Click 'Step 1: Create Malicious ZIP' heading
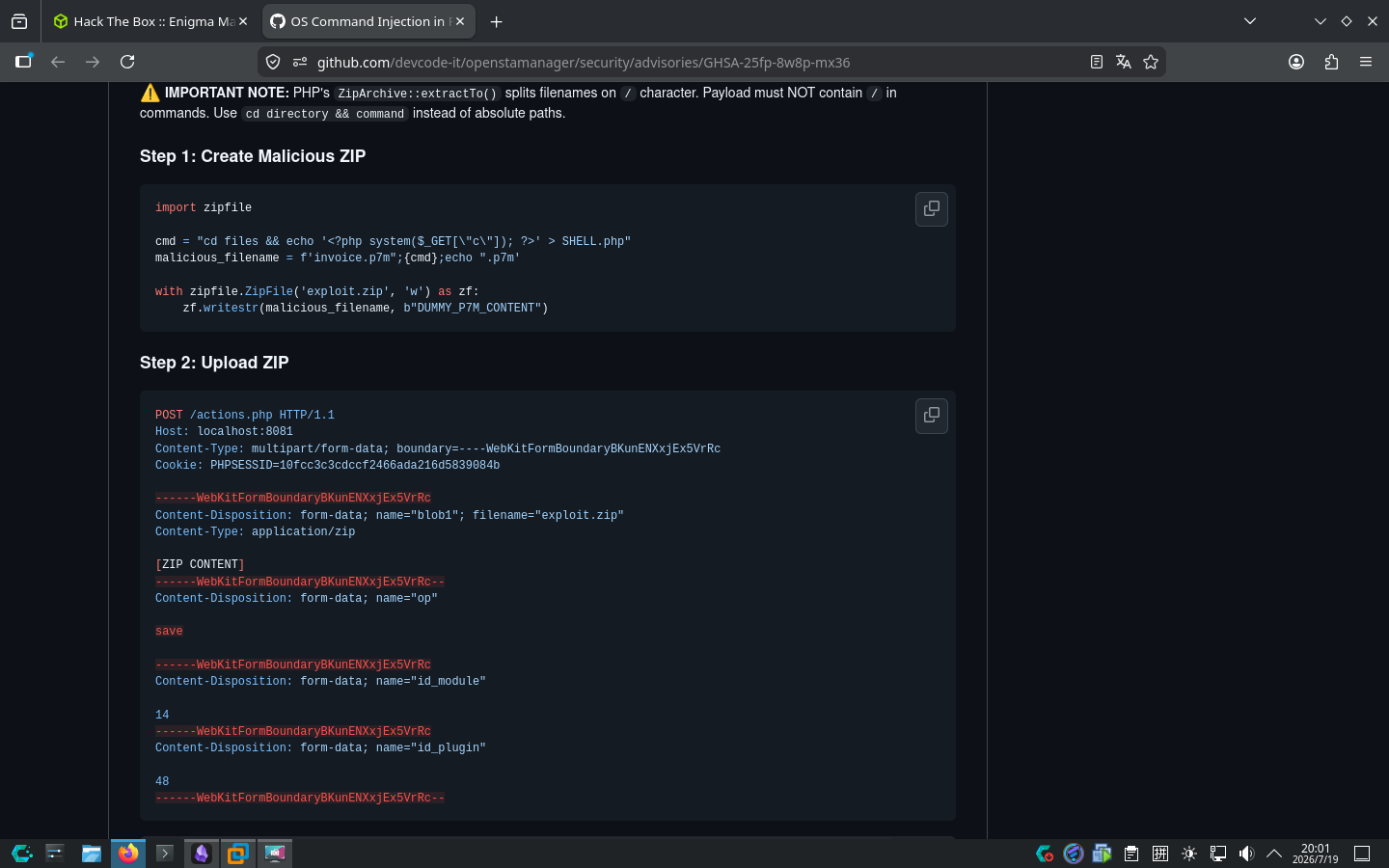The image size is (1389, 868). 253,156
